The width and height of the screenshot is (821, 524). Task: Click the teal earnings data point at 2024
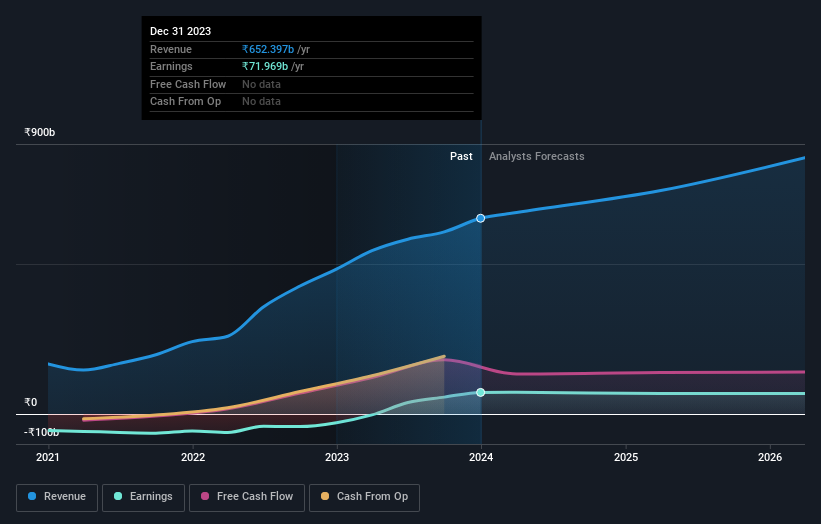(480, 393)
